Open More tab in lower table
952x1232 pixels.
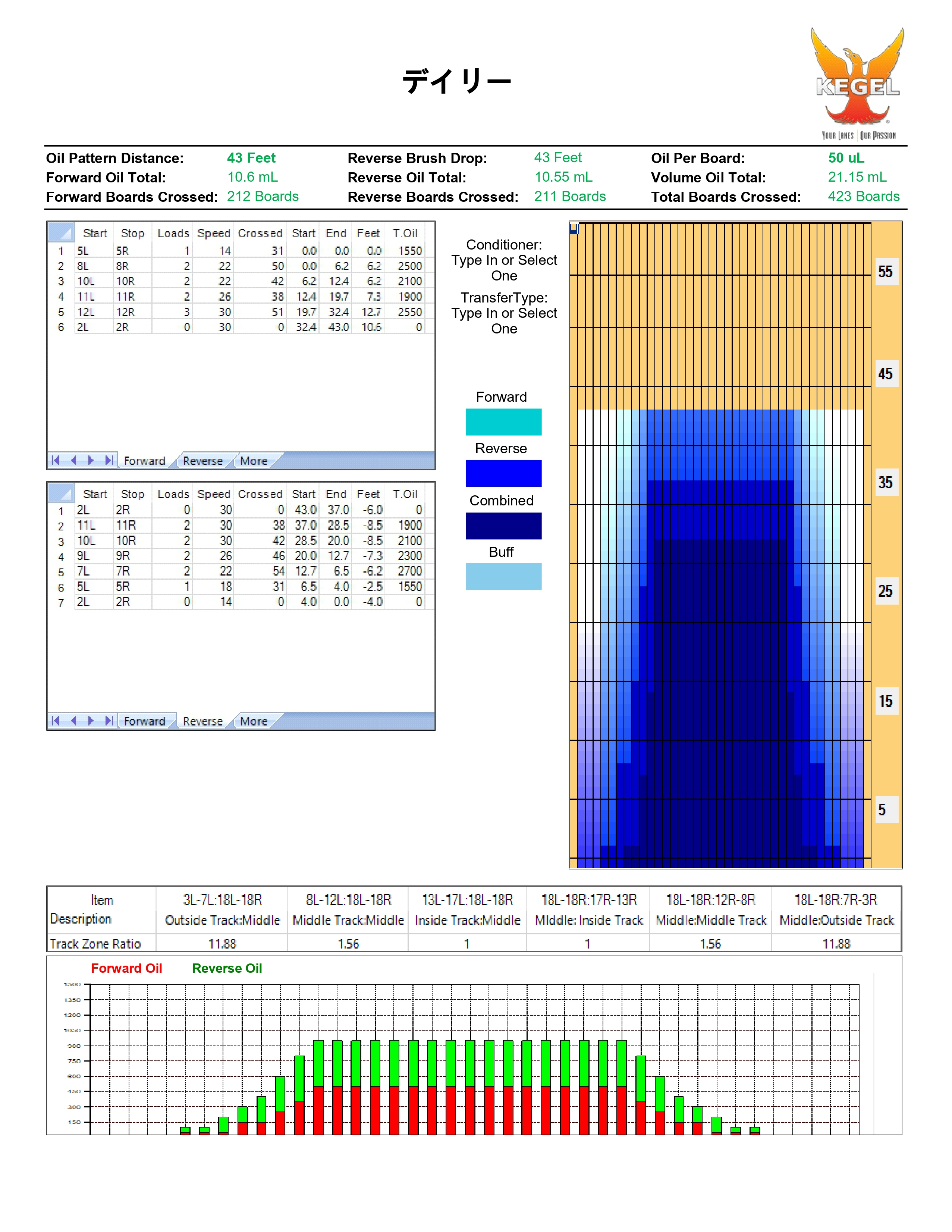(253, 721)
